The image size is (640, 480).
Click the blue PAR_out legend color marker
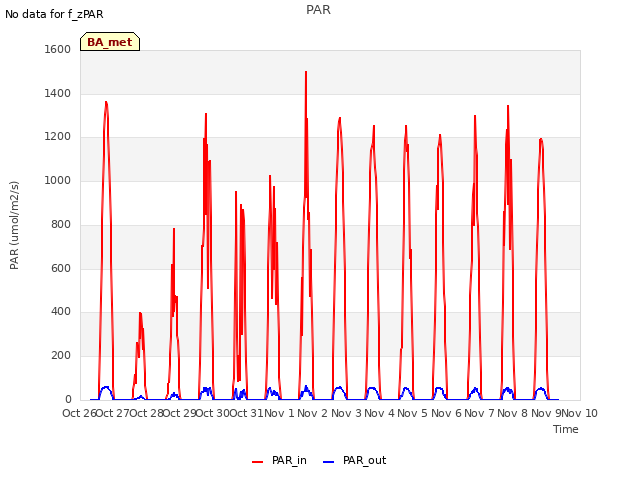(329, 462)
